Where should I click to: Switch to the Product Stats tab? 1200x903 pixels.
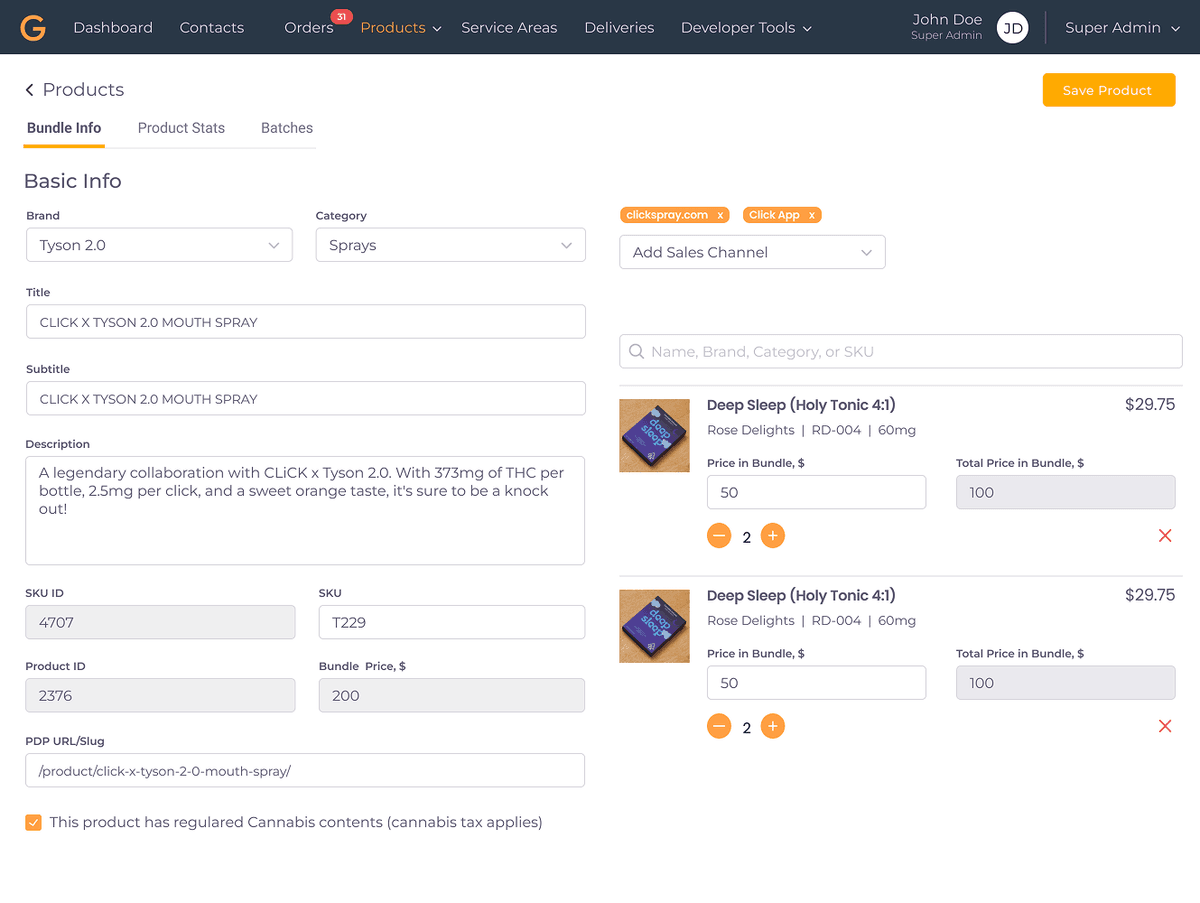pos(181,128)
